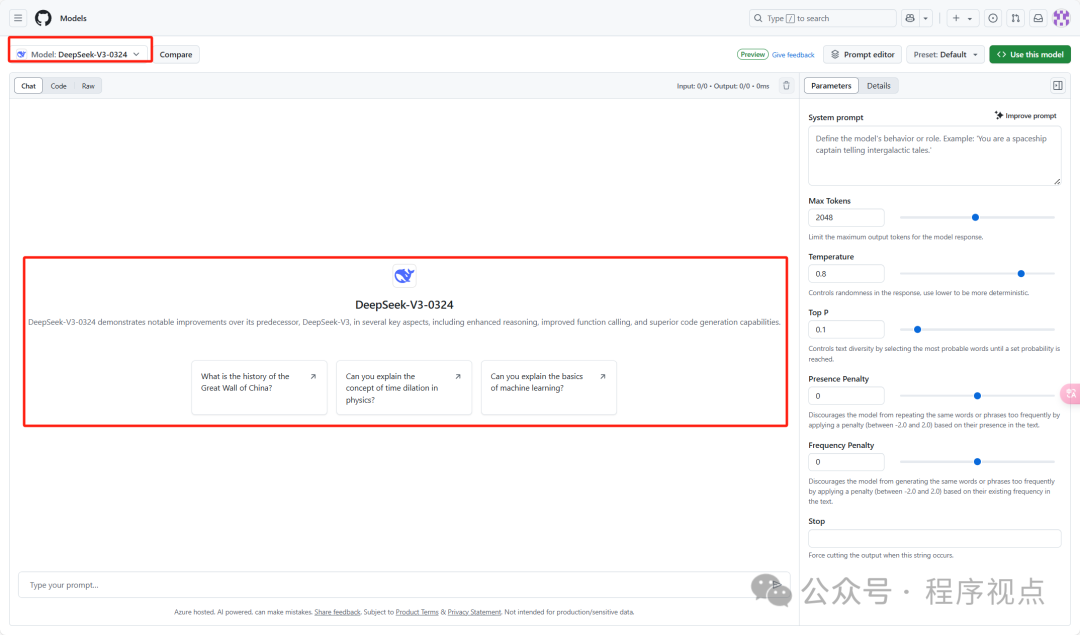Select the machine learning basics suggestion

tap(548, 388)
